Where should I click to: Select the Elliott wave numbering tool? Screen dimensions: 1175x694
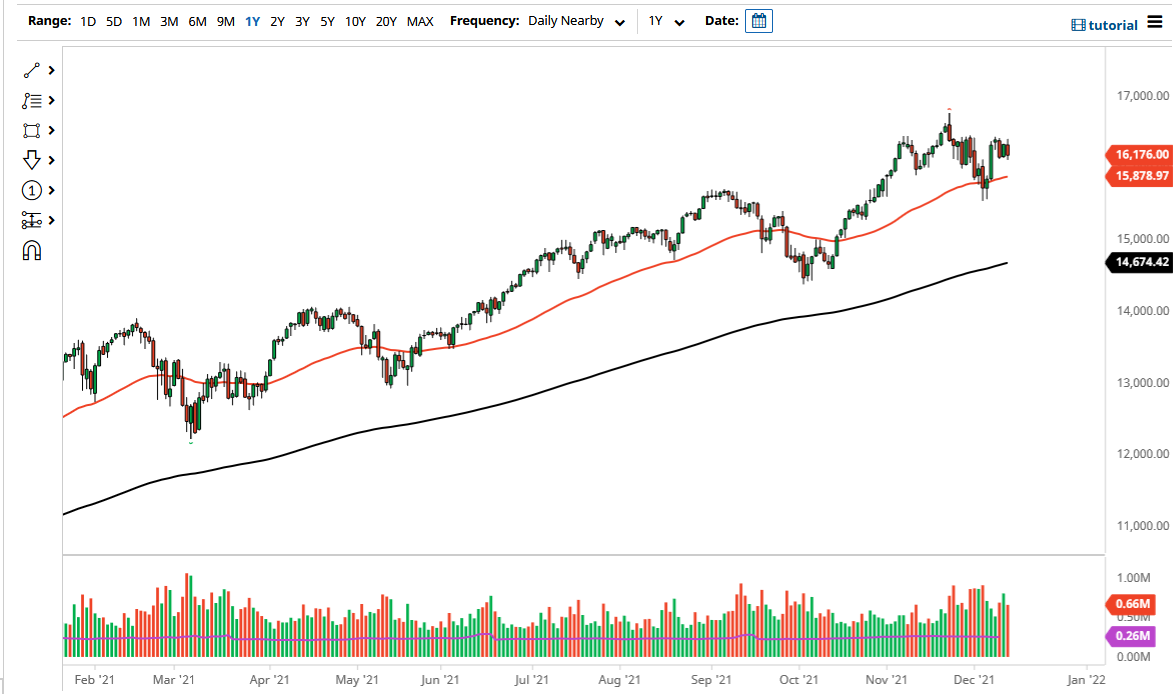[28, 190]
